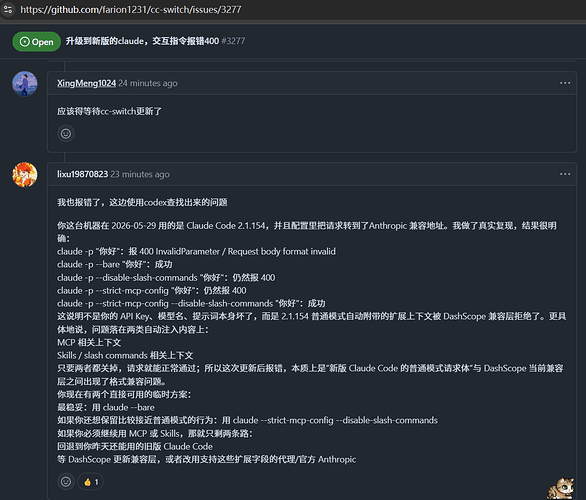The width and height of the screenshot is (586, 500).
Task: Click the text 'Skills / slash commands 相关上下文'
Action: coord(125,355)
